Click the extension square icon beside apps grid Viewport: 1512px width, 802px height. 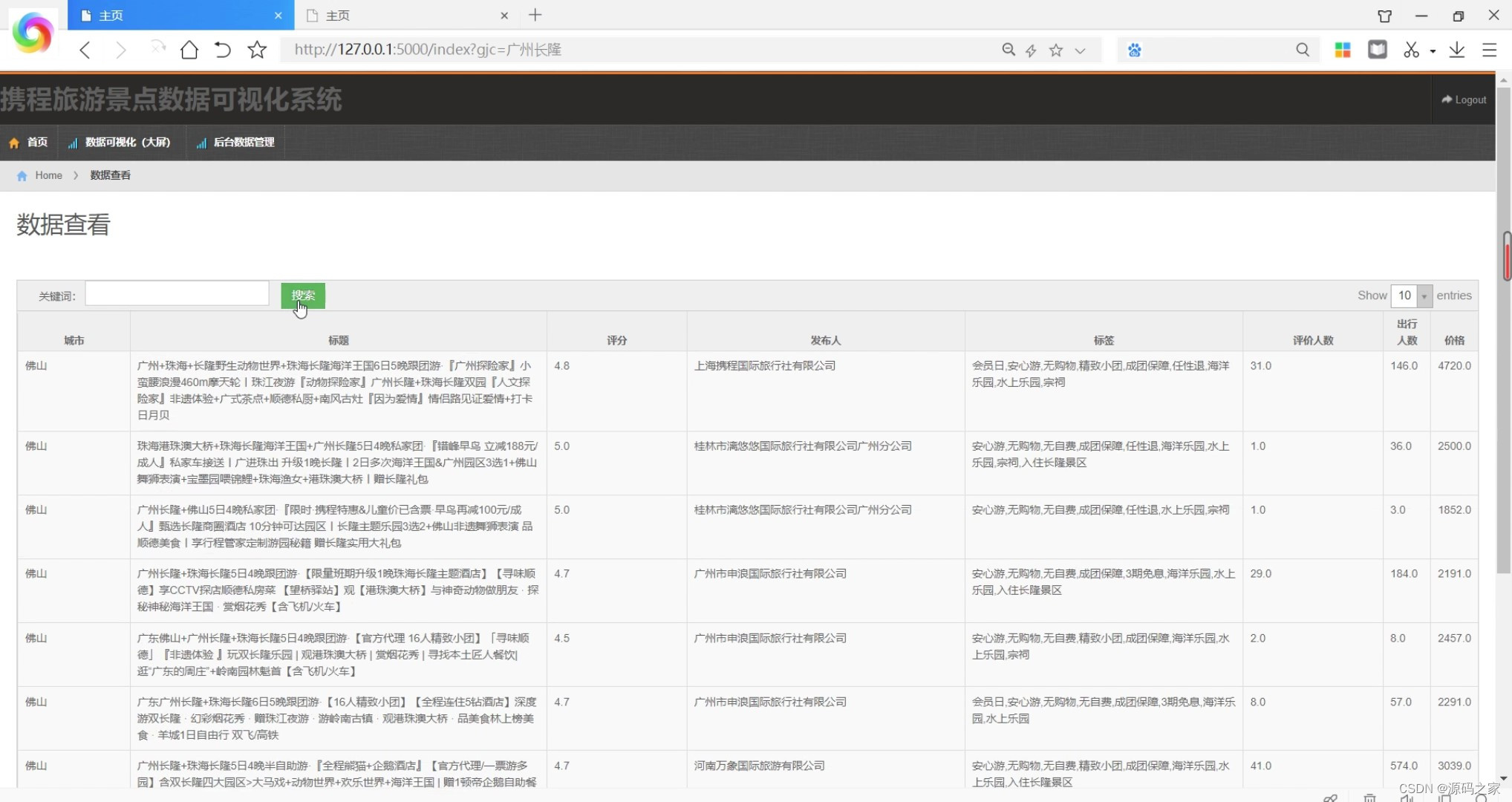click(1377, 50)
